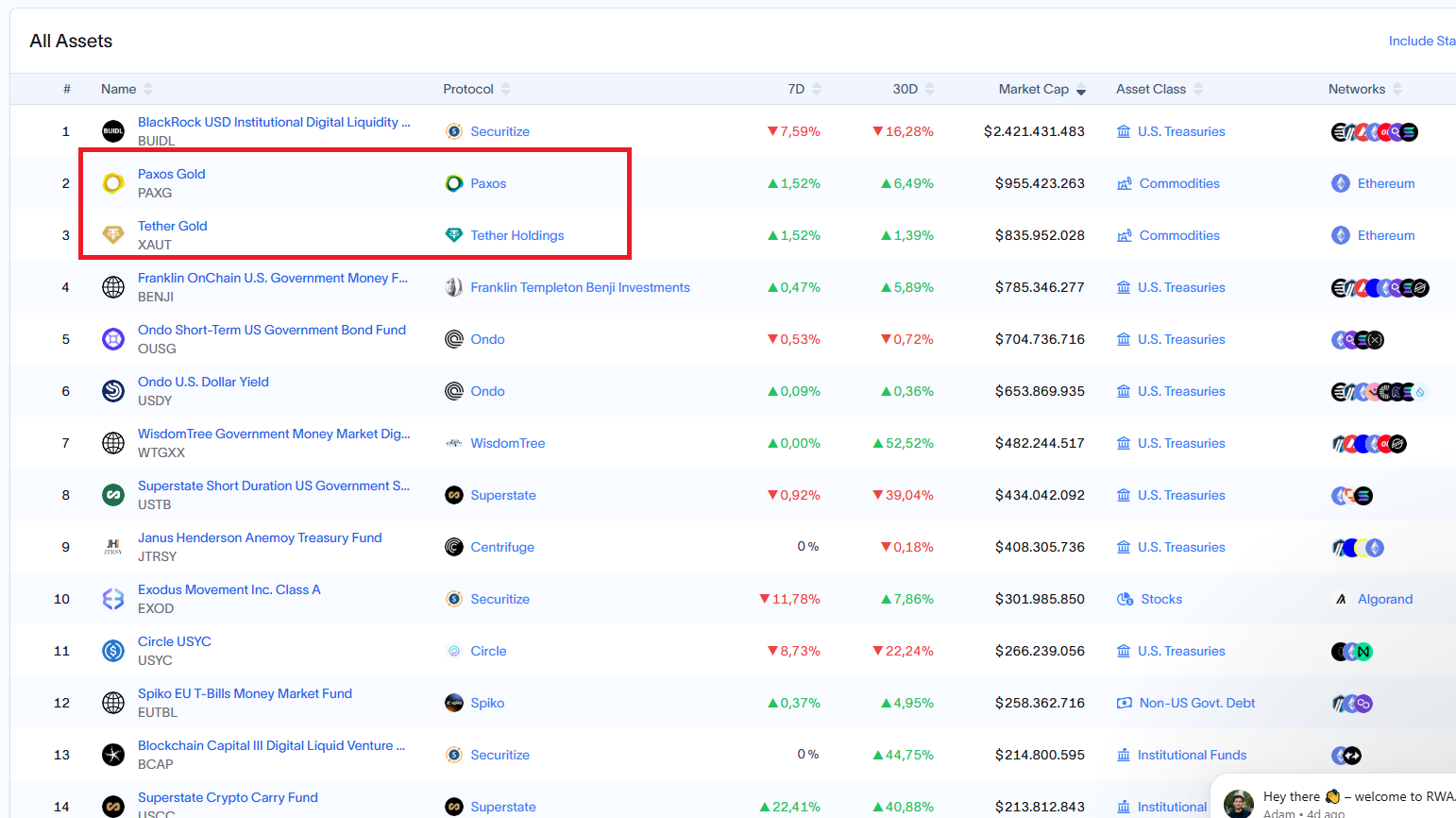The height and width of the screenshot is (818, 1456).
Task: Click the Commodities icon in Tether Gold row
Action: [x=1125, y=235]
